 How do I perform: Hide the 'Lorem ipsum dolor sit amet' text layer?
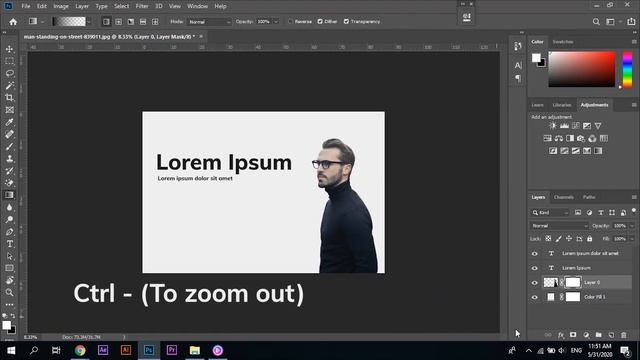click(x=535, y=253)
